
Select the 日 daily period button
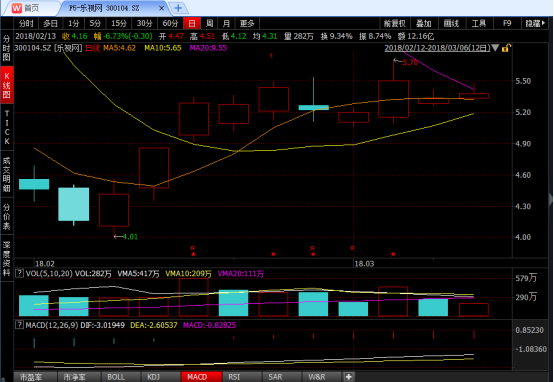click(192, 24)
